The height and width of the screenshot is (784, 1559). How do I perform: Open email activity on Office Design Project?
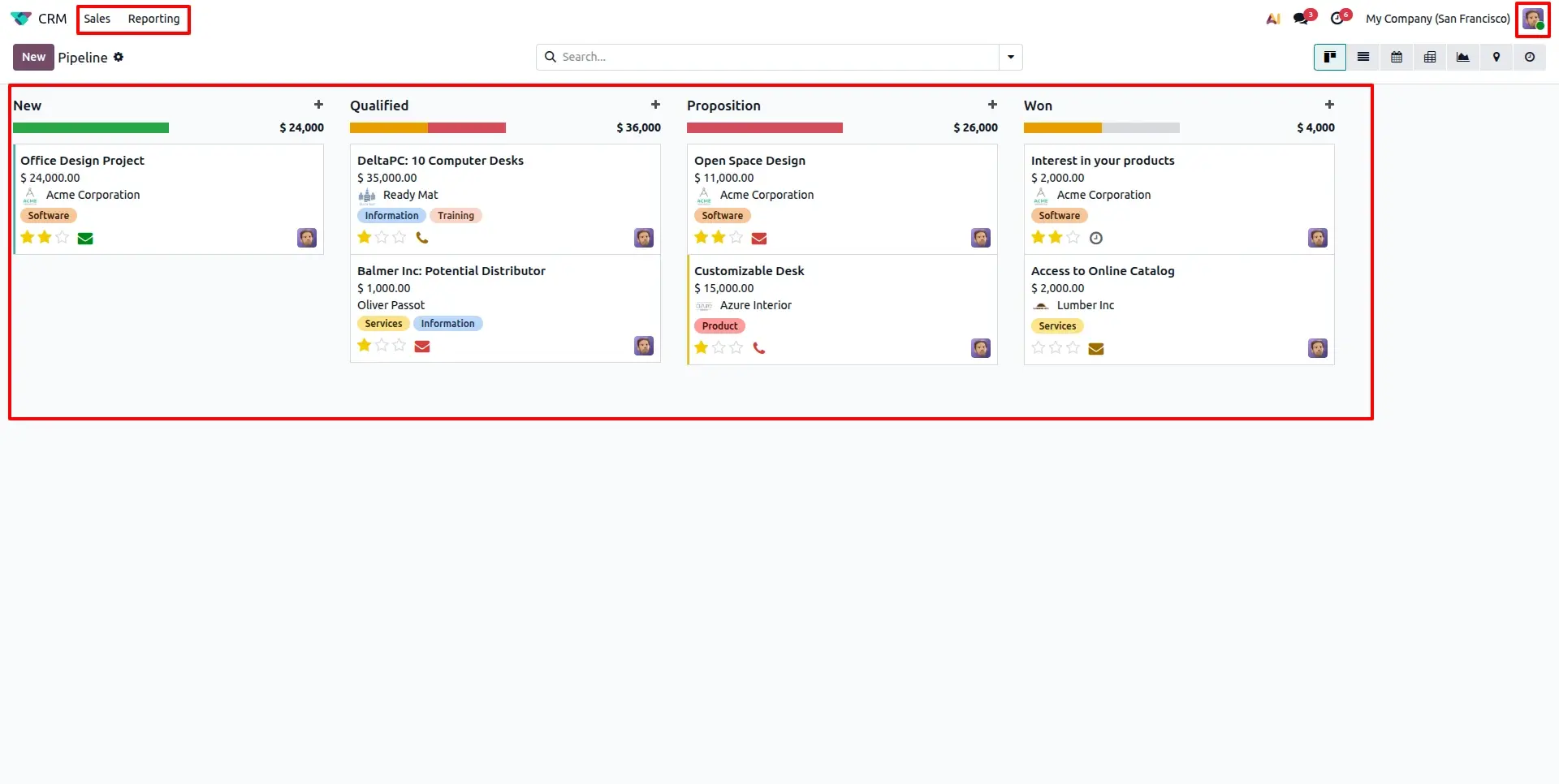[85, 238]
